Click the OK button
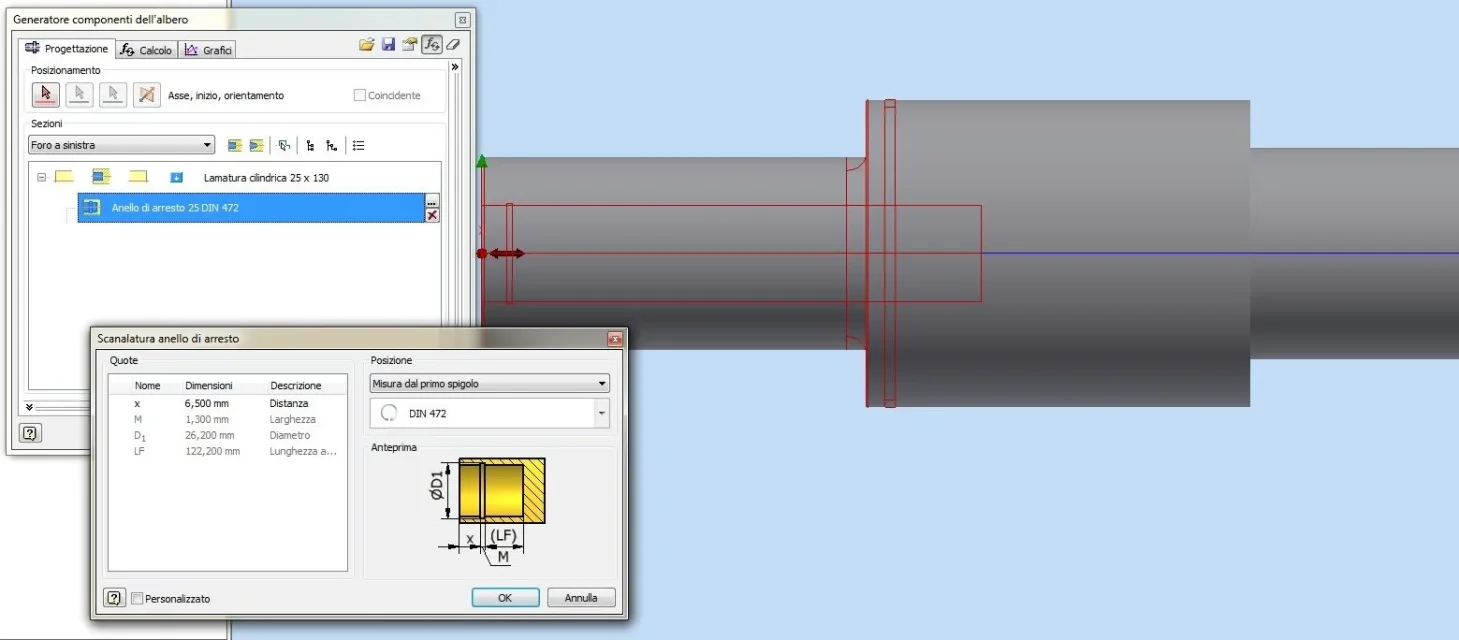The height and width of the screenshot is (640, 1459). [x=505, y=598]
